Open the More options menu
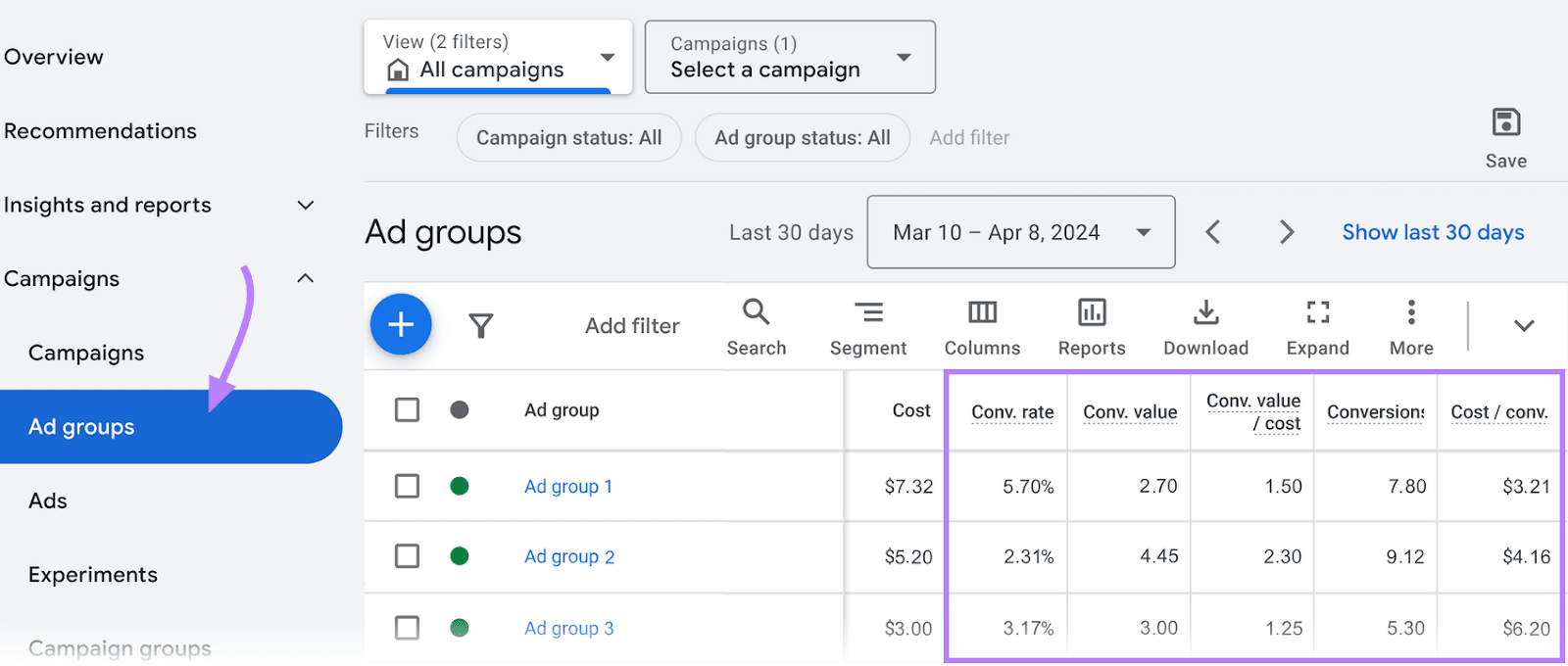 click(1411, 327)
